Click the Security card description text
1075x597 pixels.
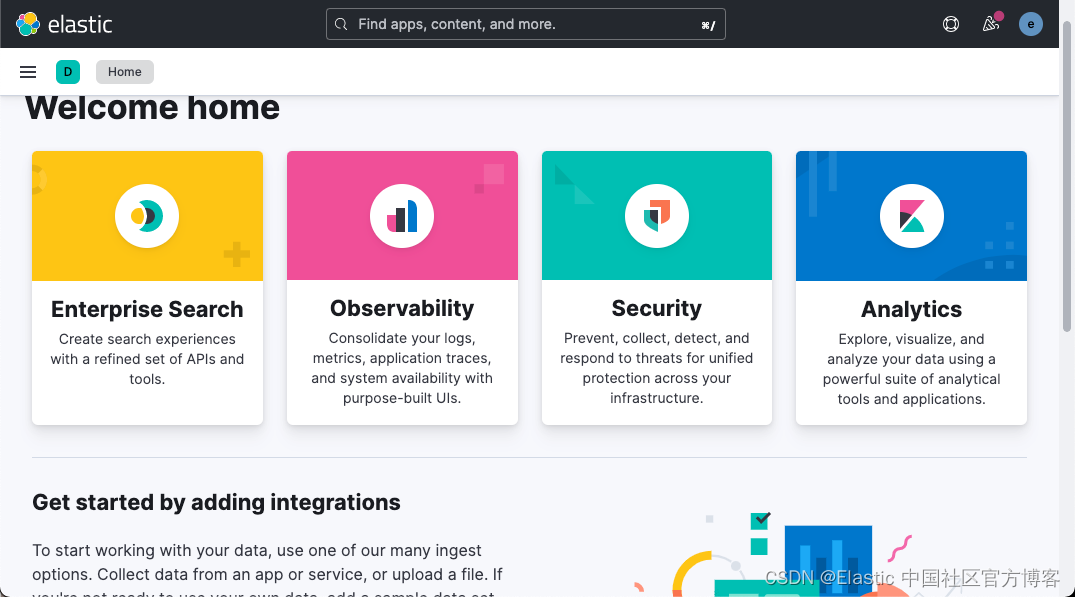coord(657,368)
